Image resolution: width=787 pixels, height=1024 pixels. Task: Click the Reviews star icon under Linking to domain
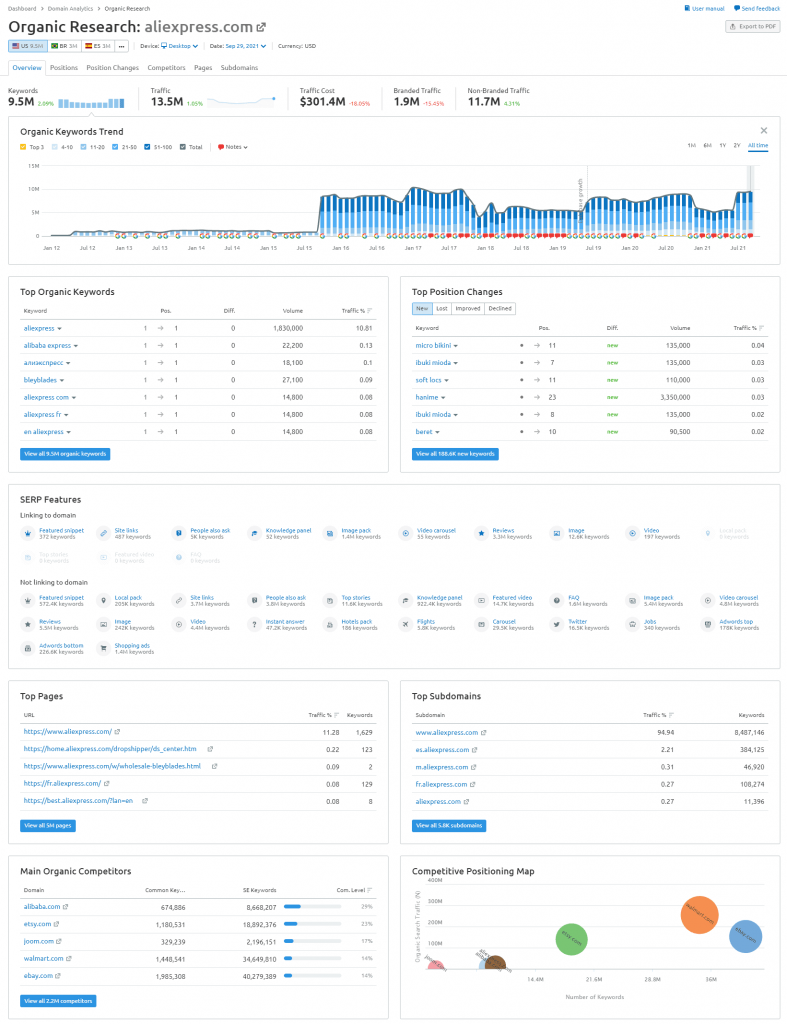click(481, 534)
